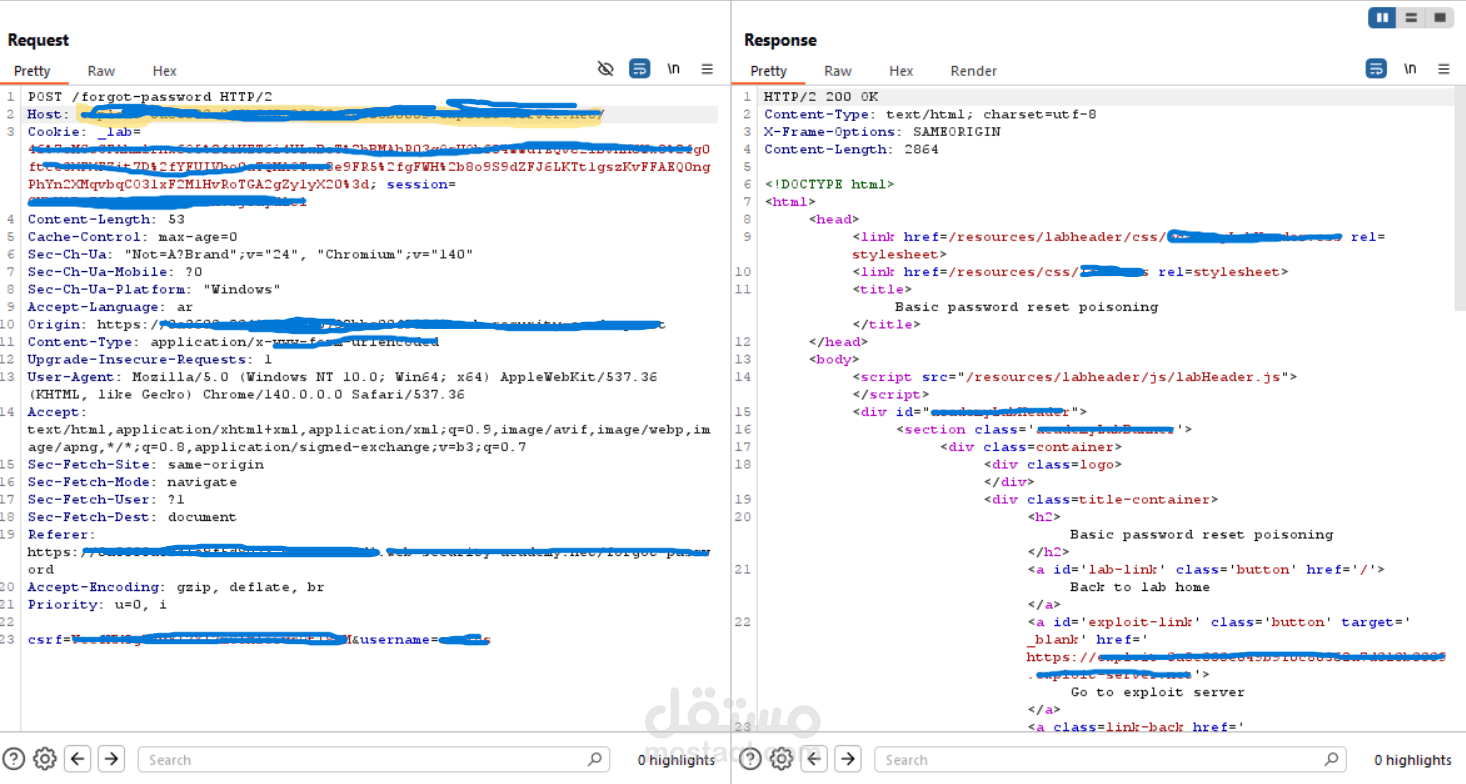Screen dimensions: 1466x784
Task: Select combined tabbed layout view button
Action: (x=1439, y=17)
